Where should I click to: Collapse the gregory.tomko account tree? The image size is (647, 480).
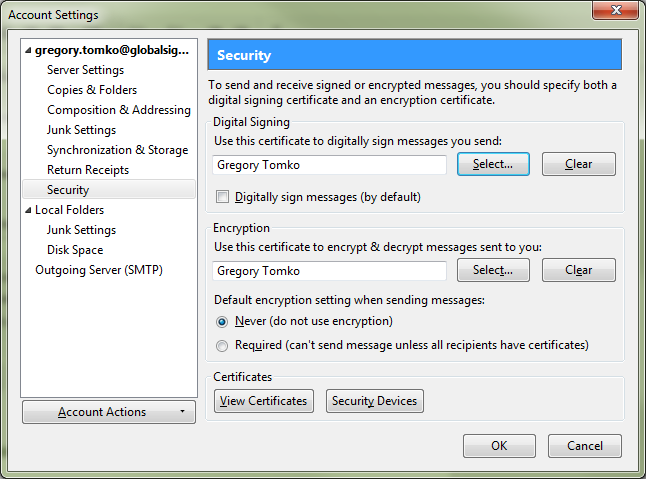28,50
